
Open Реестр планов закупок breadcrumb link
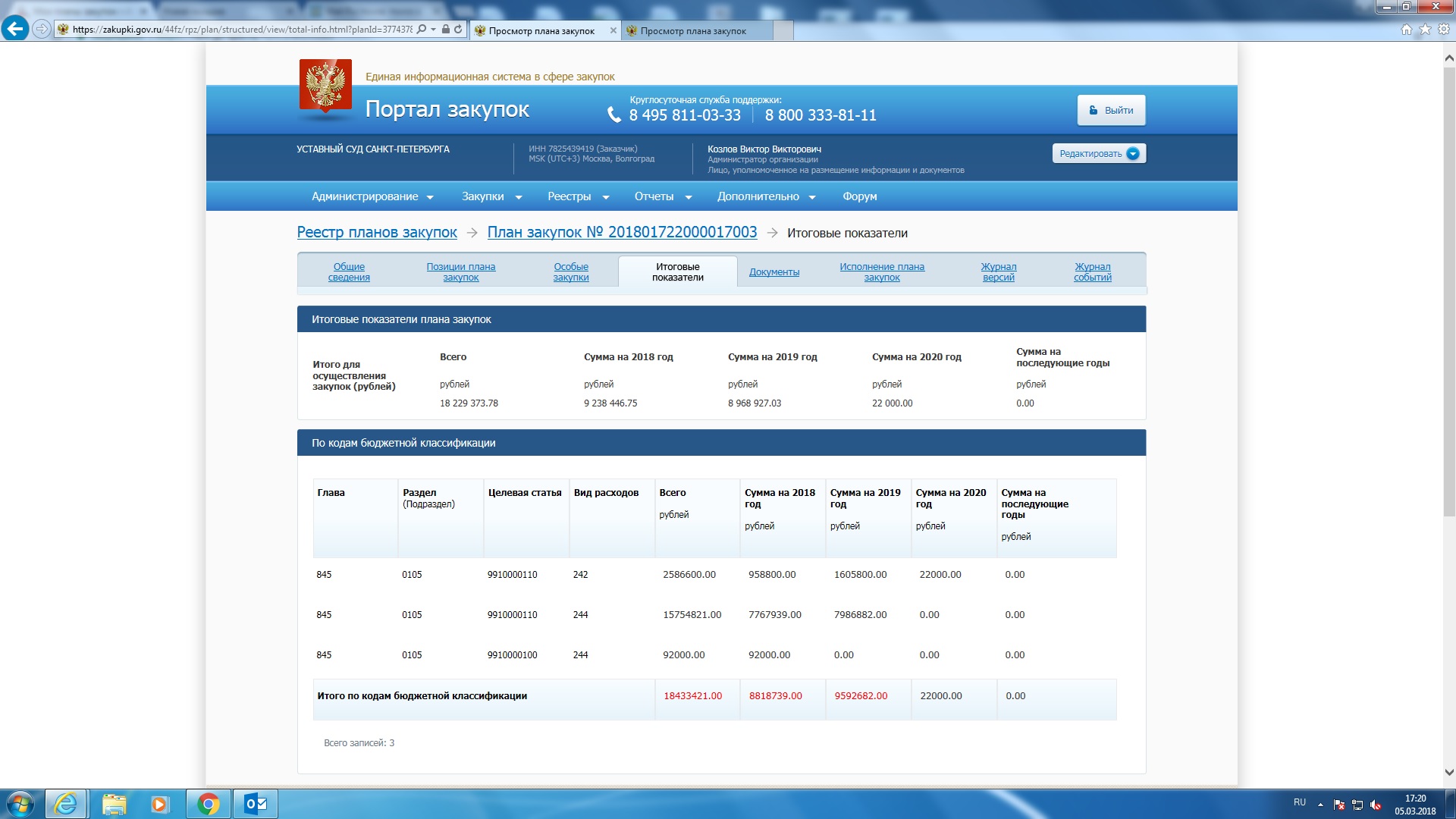click(x=377, y=233)
